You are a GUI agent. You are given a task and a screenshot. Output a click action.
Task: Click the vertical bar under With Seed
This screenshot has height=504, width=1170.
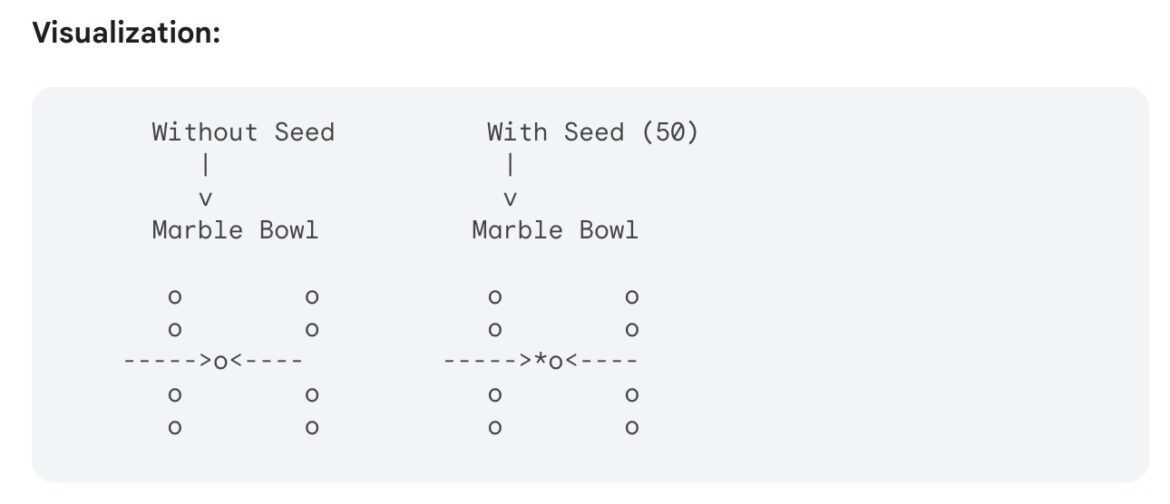point(510,164)
